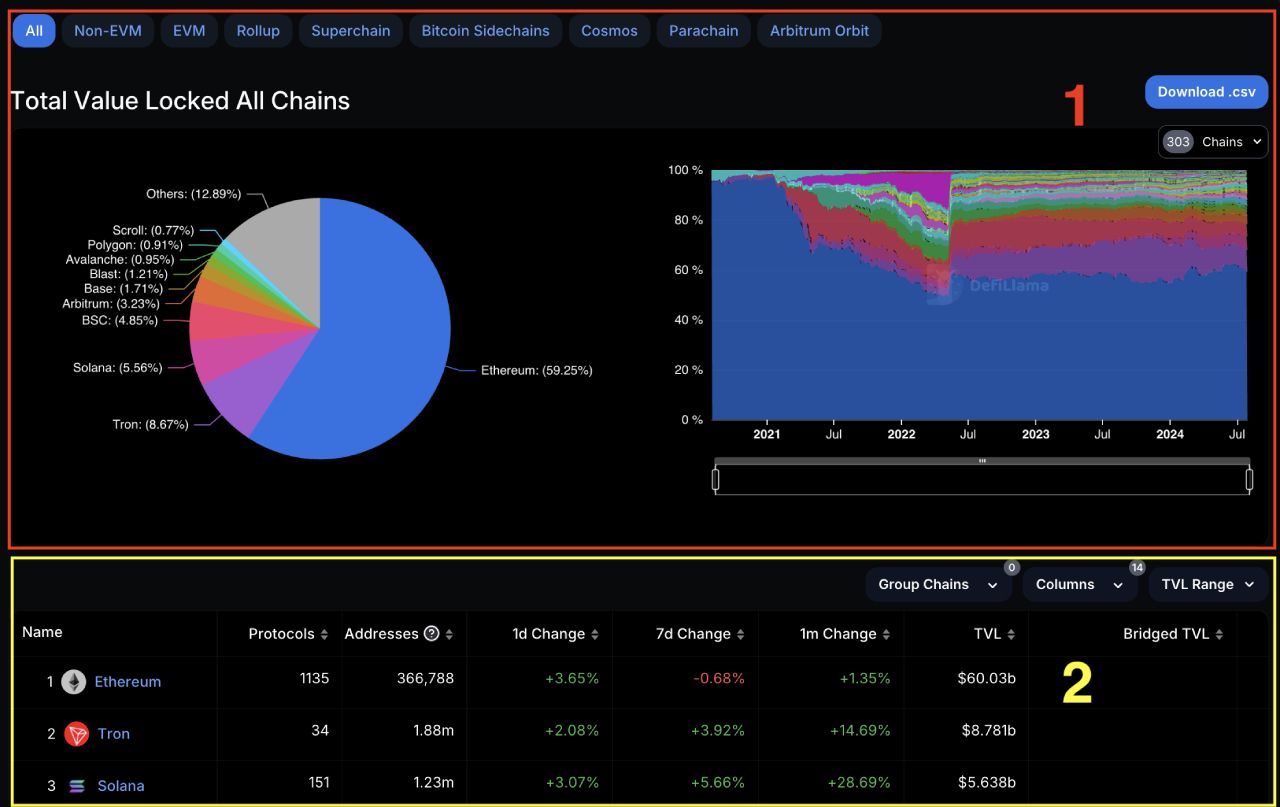1280x807 pixels.
Task: Sort by TVL column arrows
Action: (x=1011, y=634)
